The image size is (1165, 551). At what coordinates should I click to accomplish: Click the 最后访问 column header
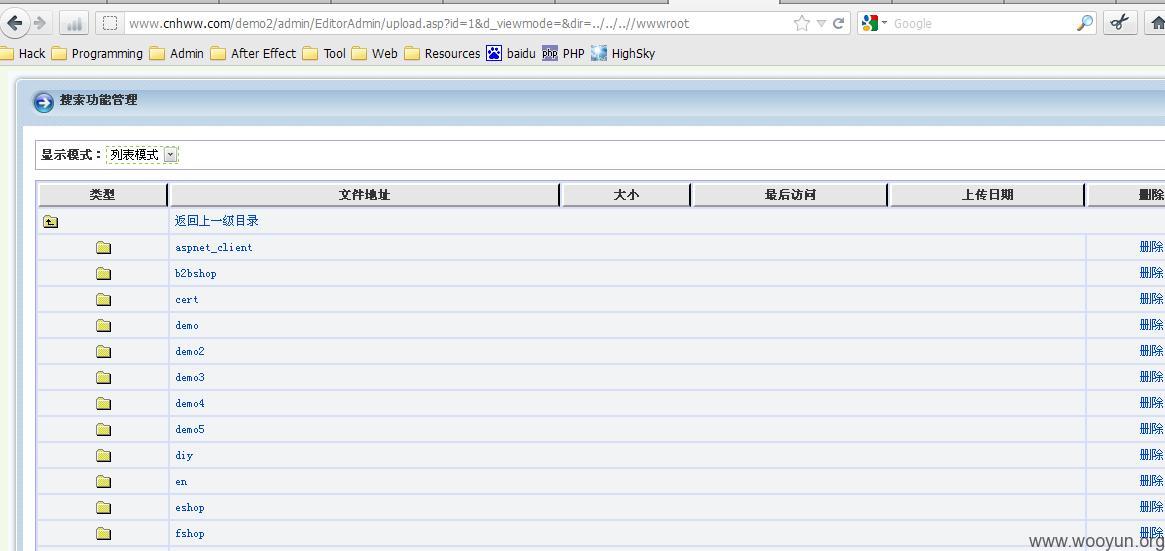[x=790, y=195]
